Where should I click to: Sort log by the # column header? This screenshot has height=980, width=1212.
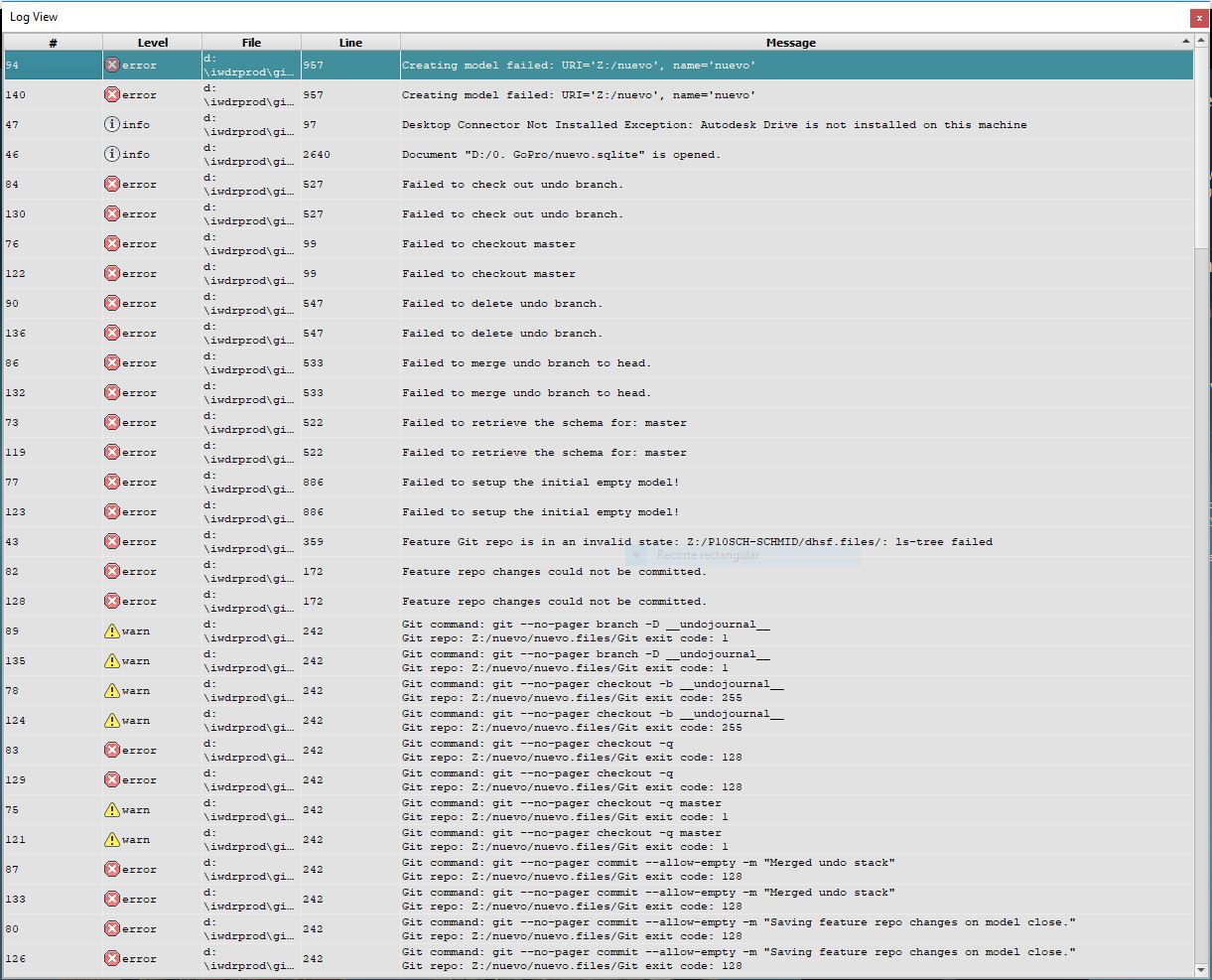[53, 43]
